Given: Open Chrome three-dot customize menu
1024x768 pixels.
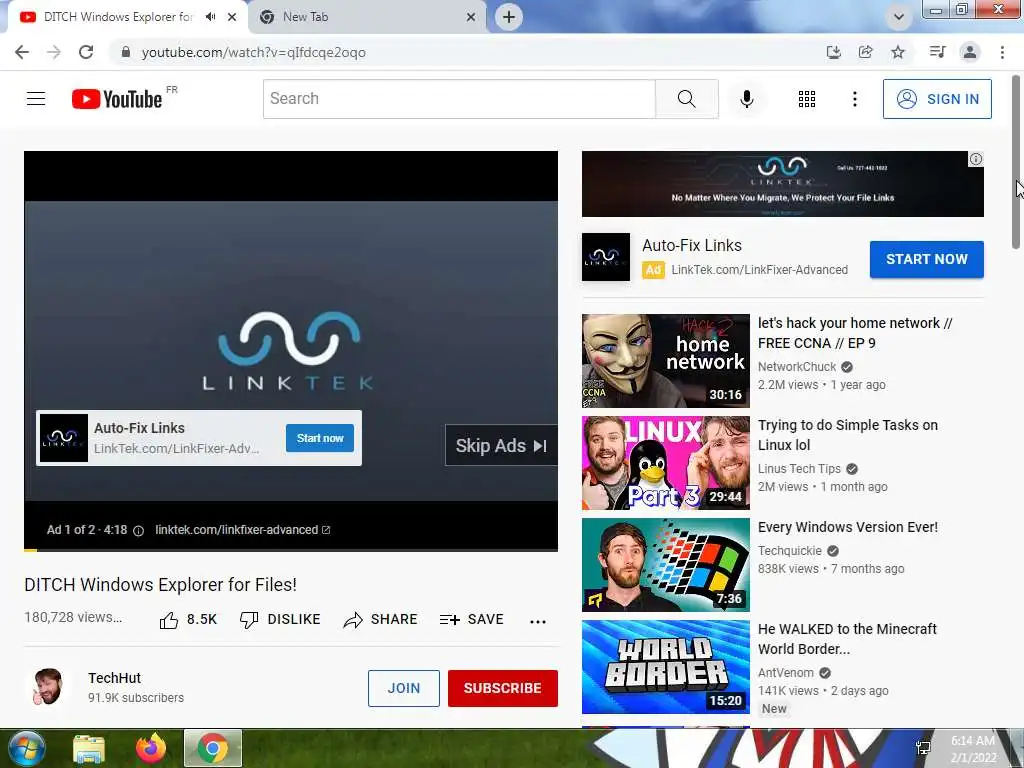Looking at the screenshot, I should pyautogui.click(x=1002, y=52).
